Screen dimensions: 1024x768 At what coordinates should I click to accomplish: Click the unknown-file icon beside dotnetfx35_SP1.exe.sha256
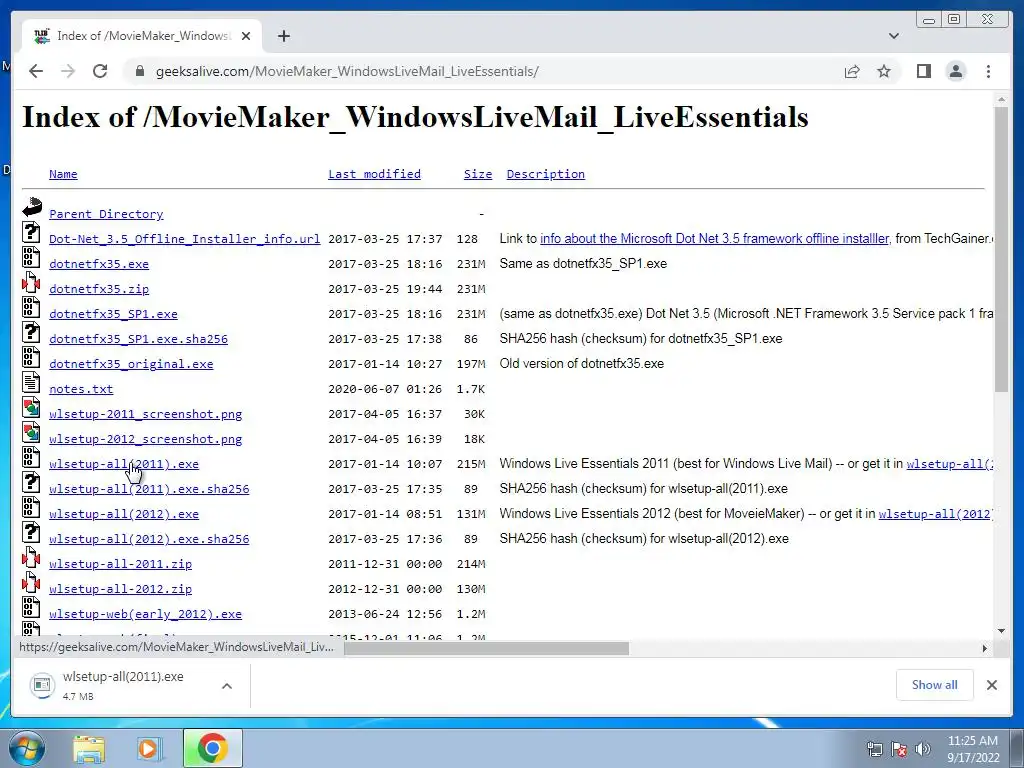tap(31, 332)
